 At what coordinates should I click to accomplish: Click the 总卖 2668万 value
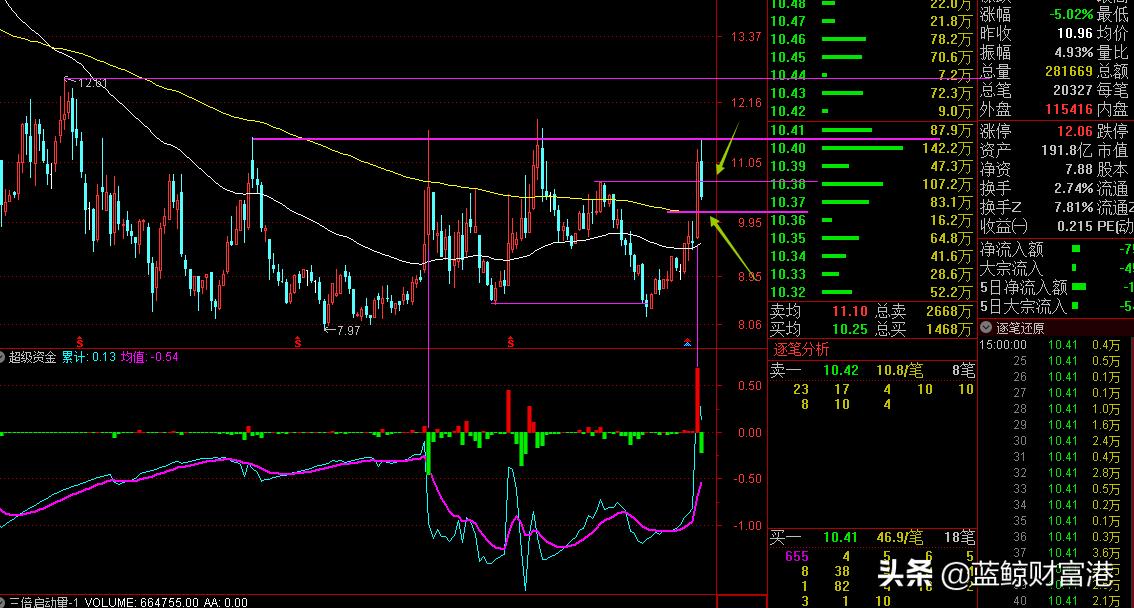click(949, 312)
